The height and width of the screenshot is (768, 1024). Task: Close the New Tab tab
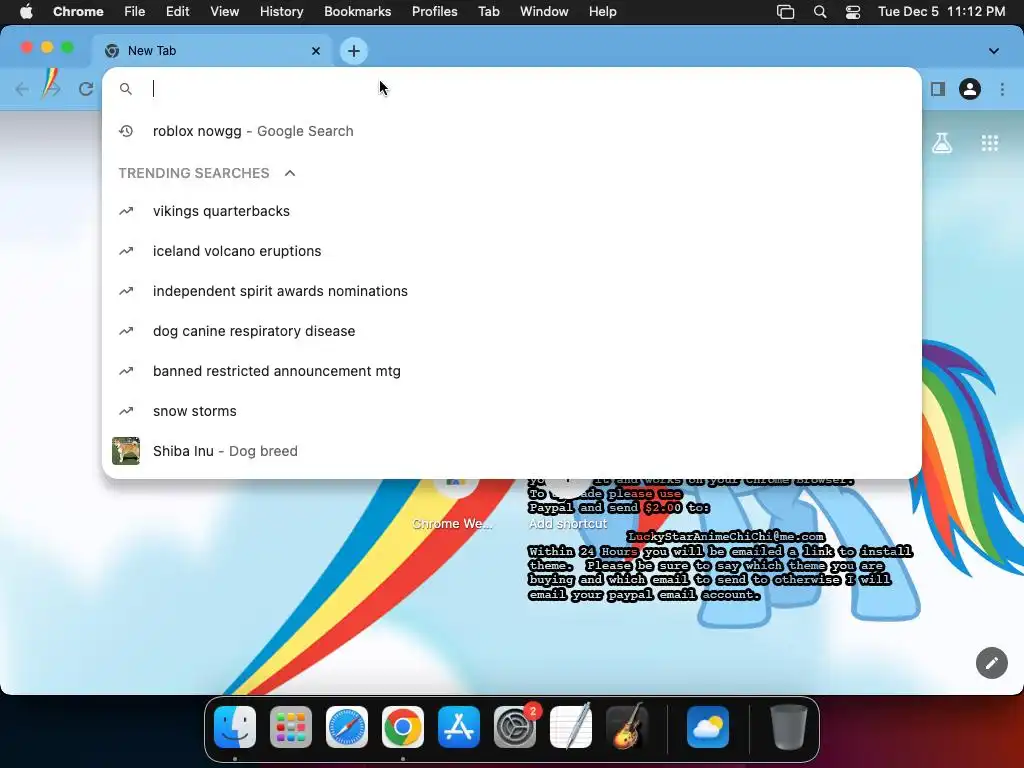pyautogui.click(x=316, y=51)
